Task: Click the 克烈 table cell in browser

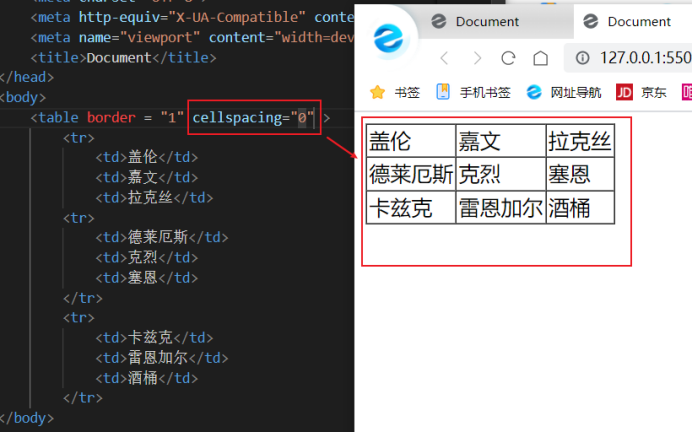Action: pyautogui.click(x=501, y=174)
